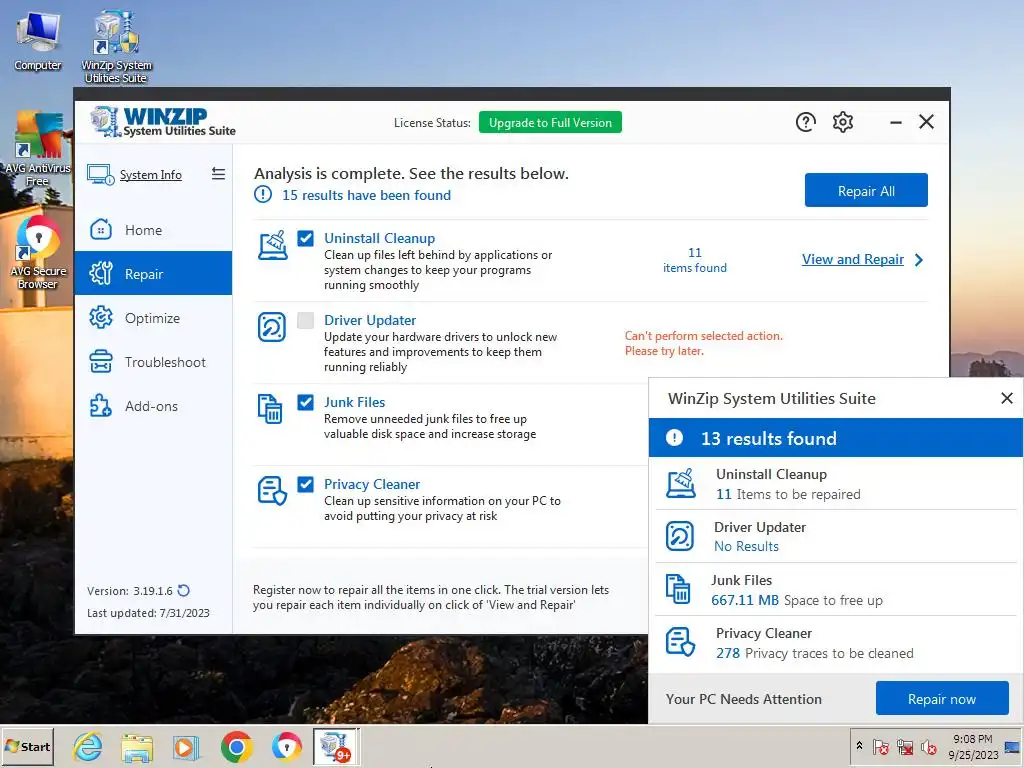Click the WinZip System Utilities Suite logo
Viewport: 1024px width, 768px height.
163,122
